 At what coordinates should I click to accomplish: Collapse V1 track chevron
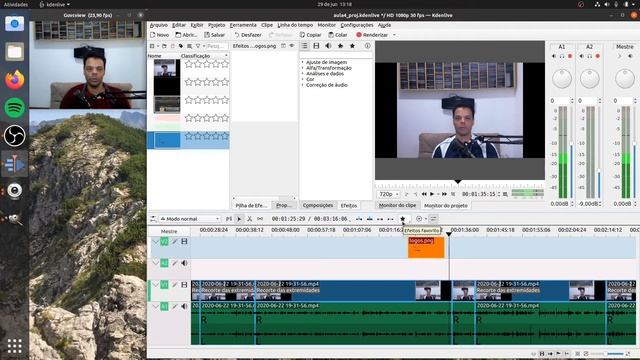pyautogui.click(x=155, y=284)
